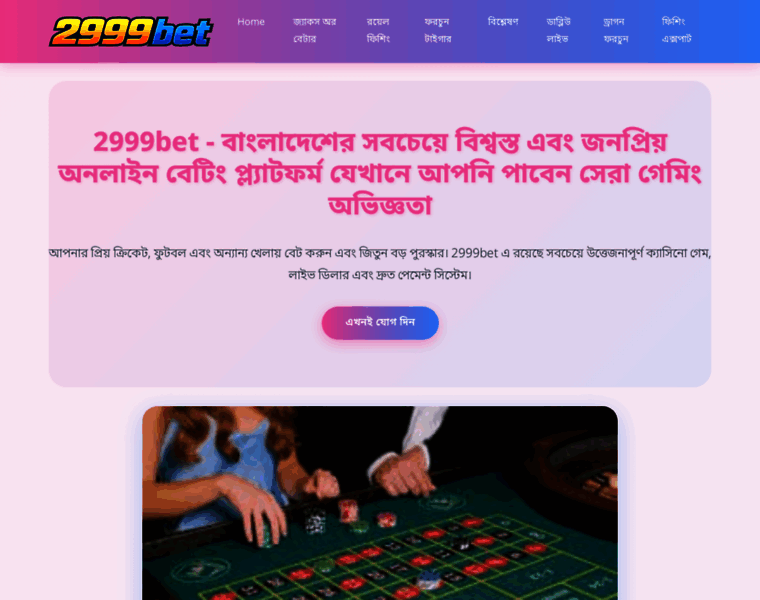Go to the ফরচুন টাইগার page
760x600 pixels.
coord(437,30)
